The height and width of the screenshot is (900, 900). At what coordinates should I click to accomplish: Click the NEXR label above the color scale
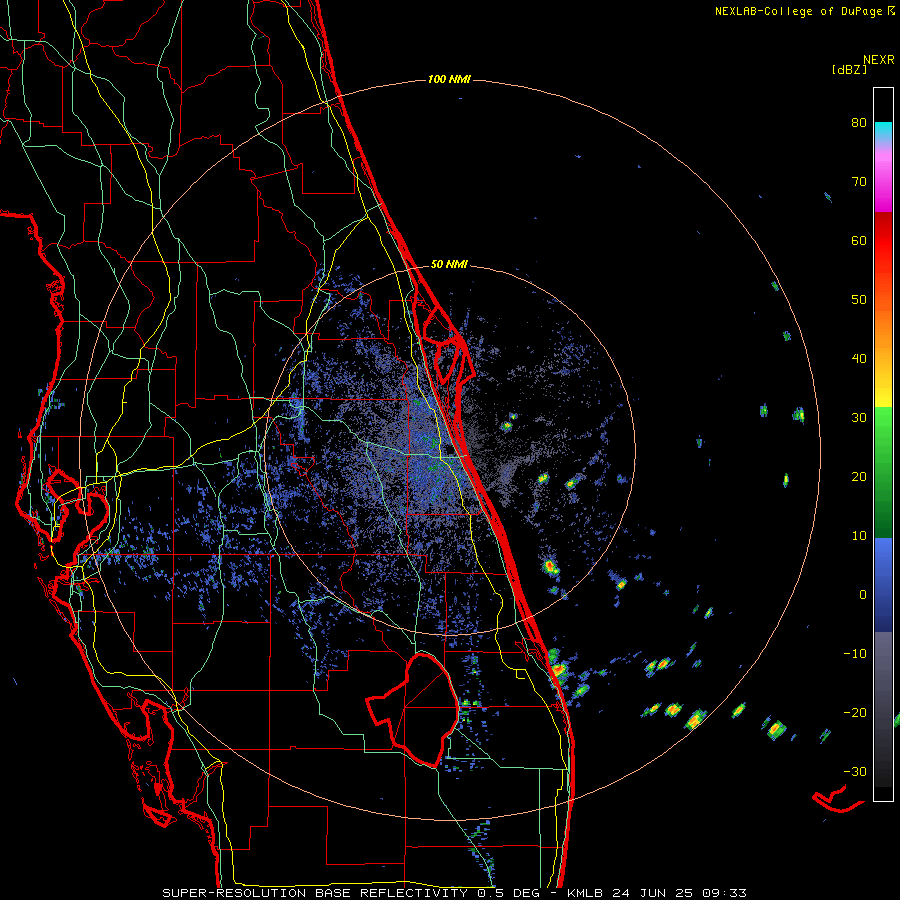tap(878, 60)
